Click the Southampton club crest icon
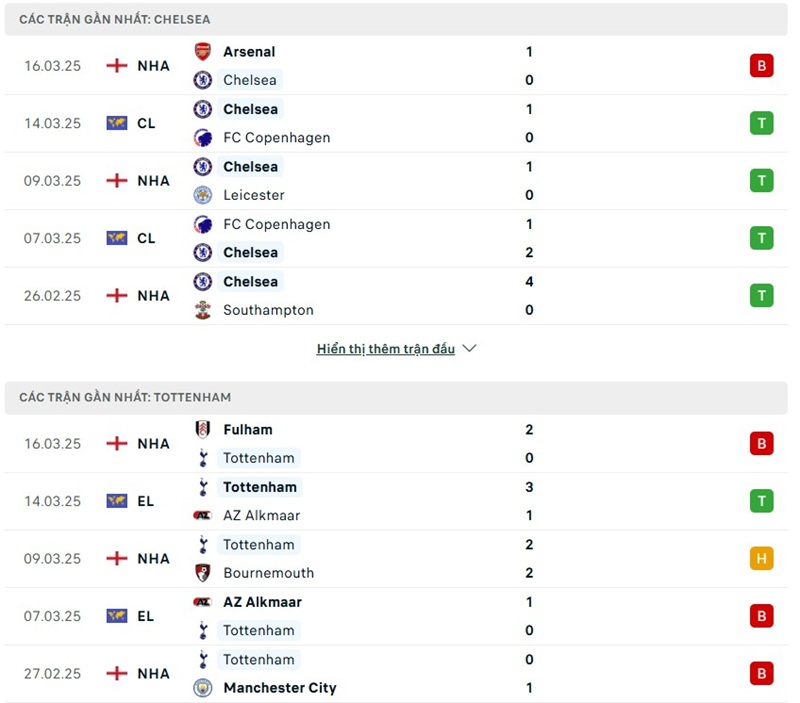 203,310
